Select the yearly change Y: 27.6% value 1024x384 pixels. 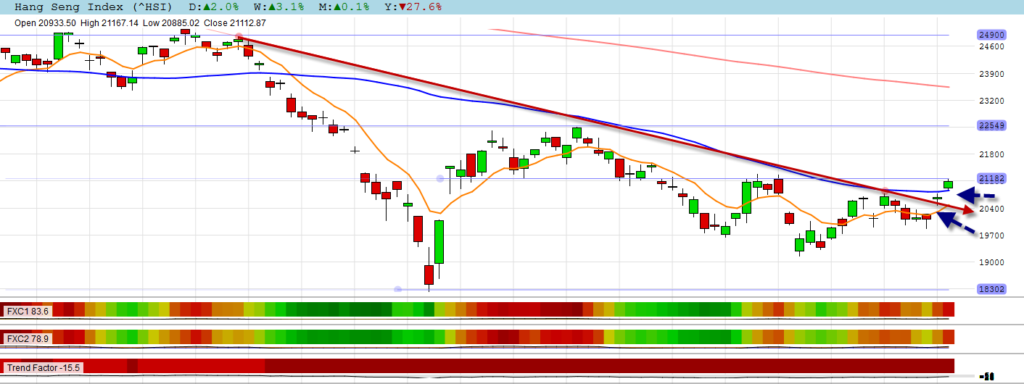(x=414, y=7)
